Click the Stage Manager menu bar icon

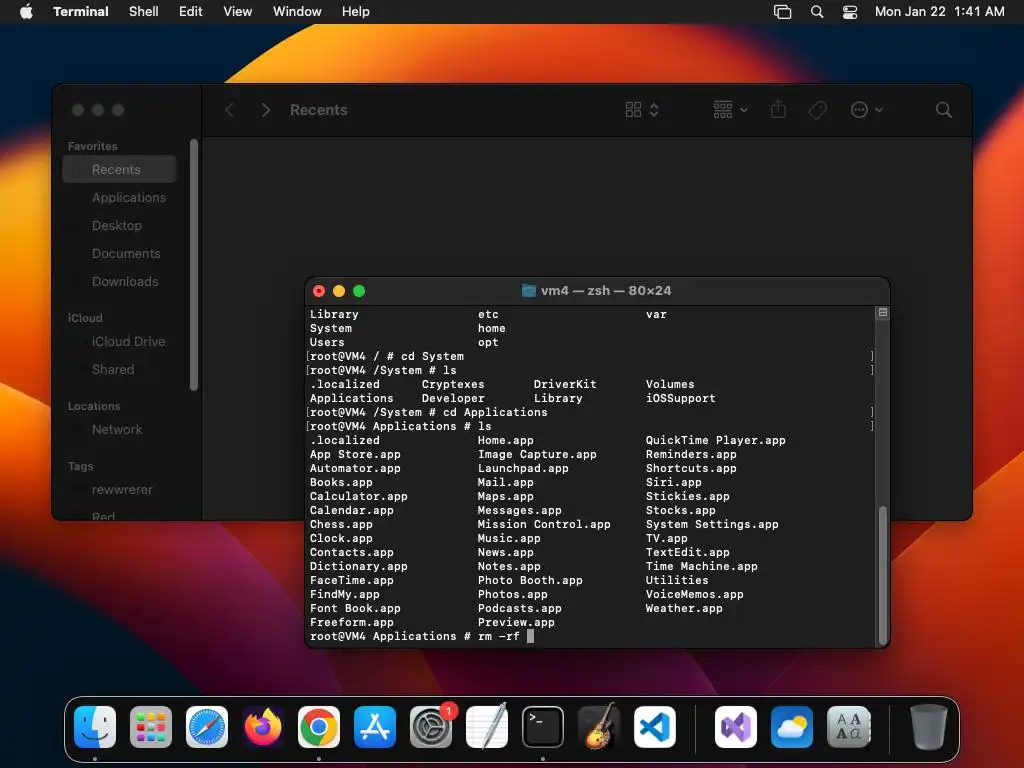(782, 12)
